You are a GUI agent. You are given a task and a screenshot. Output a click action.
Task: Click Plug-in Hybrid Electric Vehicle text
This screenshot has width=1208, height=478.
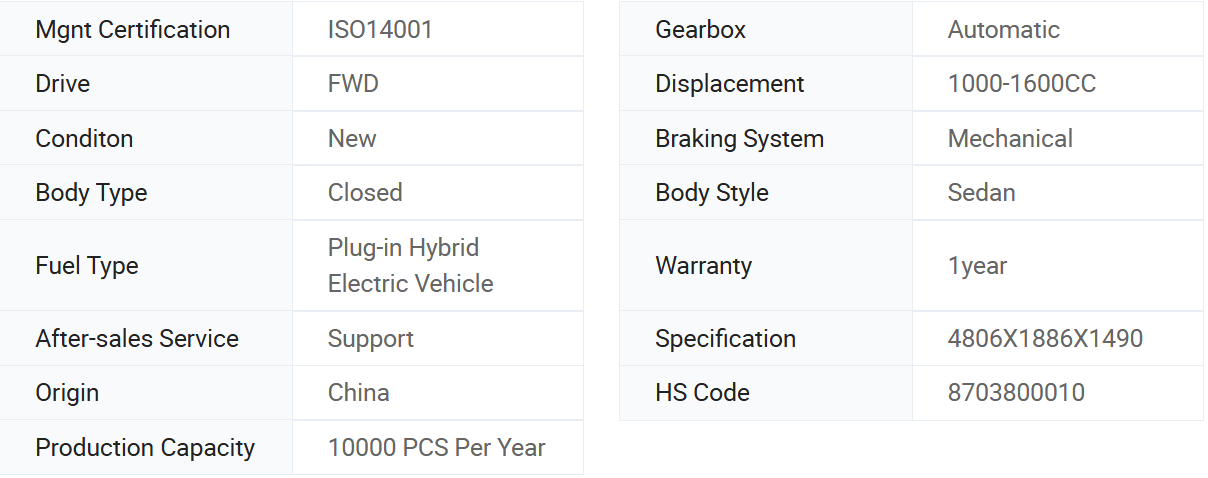(x=411, y=265)
